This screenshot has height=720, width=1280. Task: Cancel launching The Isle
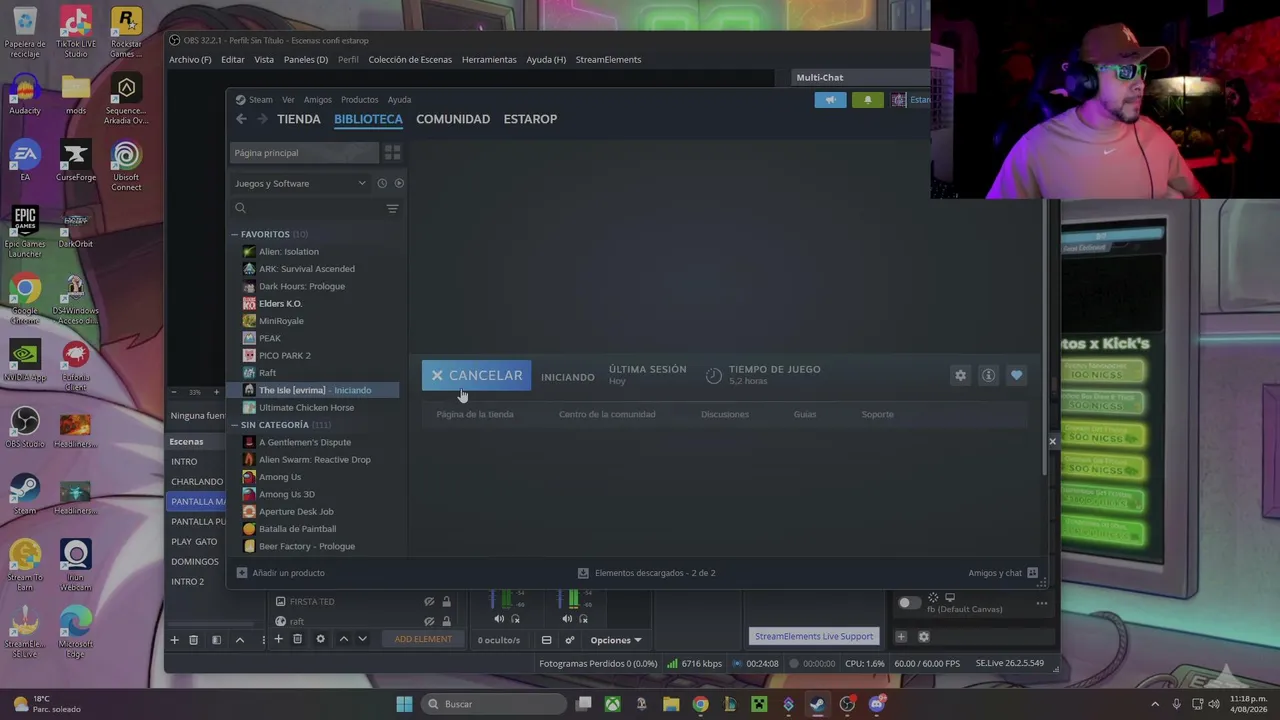click(476, 376)
